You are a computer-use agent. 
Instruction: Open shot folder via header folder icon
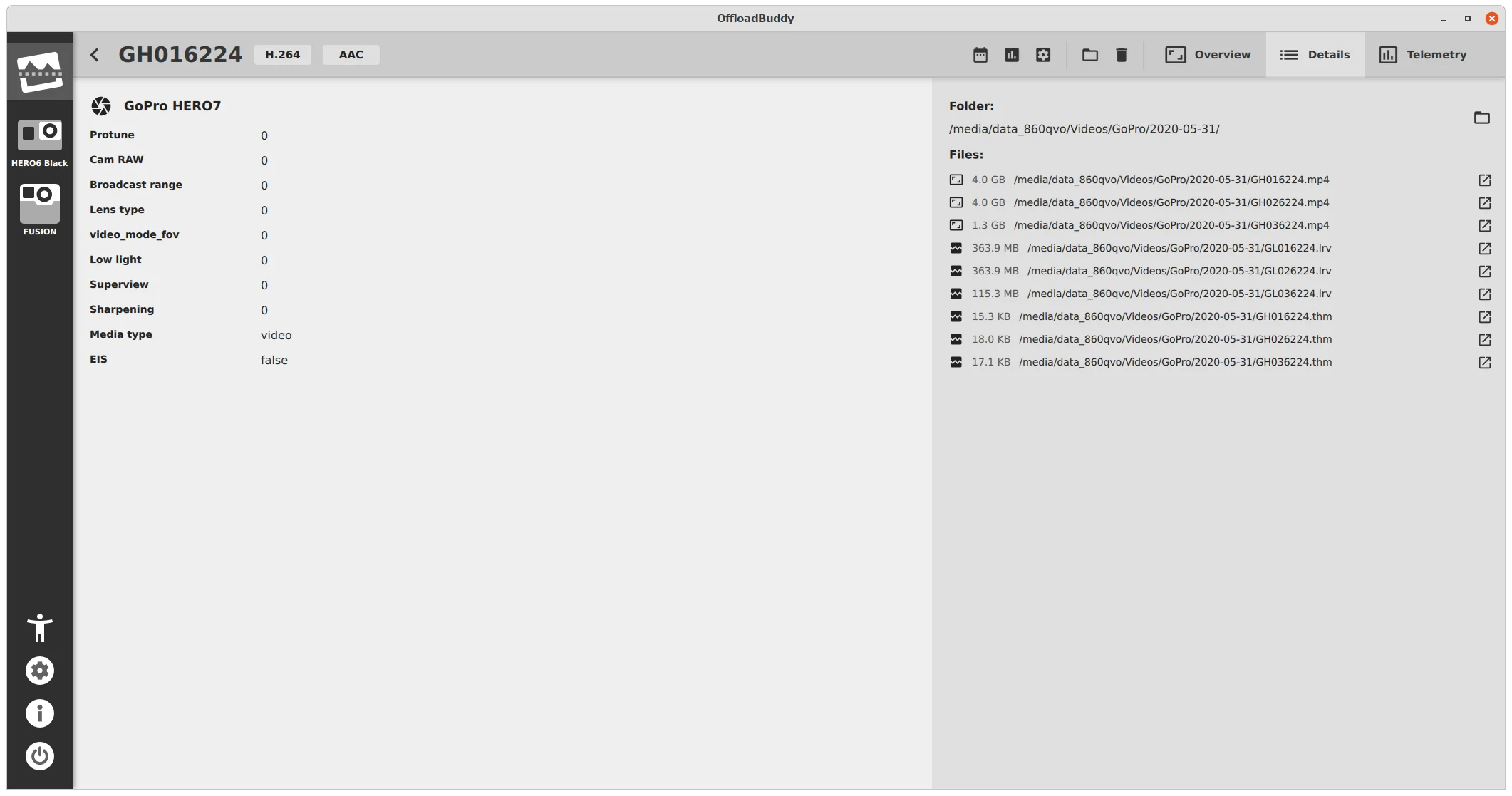(1090, 55)
